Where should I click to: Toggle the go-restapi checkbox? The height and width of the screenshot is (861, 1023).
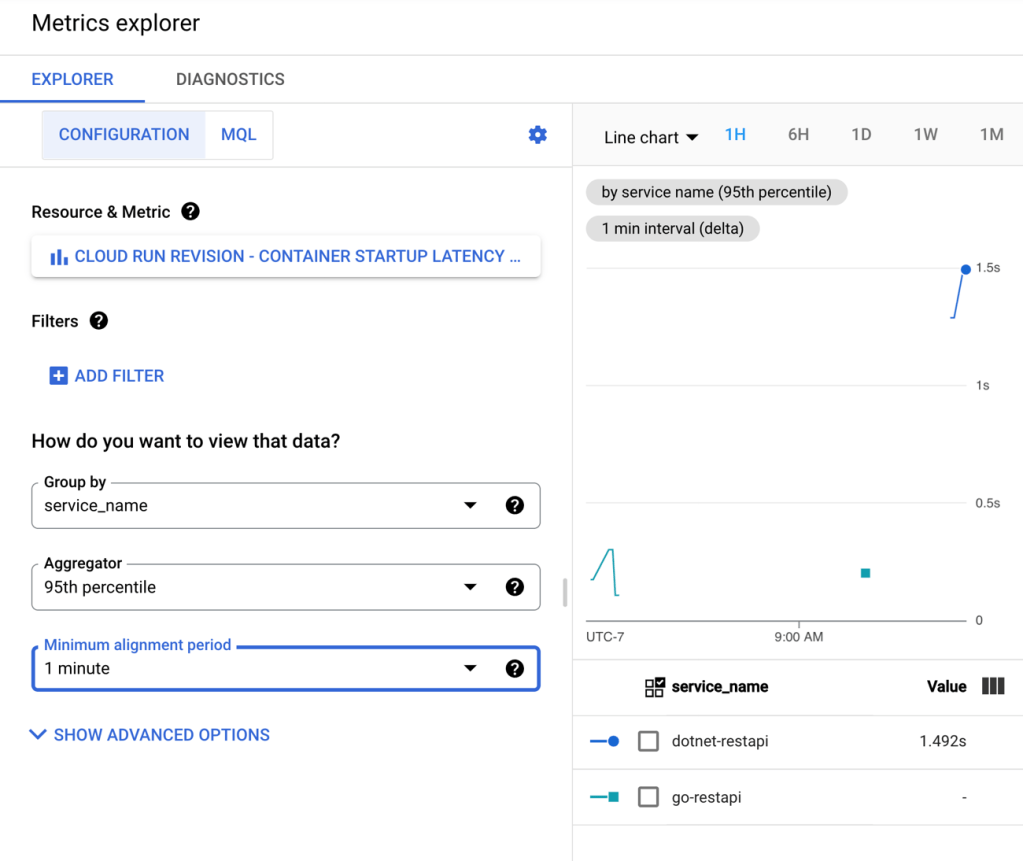pyautogui.click(x=648, y=797)
